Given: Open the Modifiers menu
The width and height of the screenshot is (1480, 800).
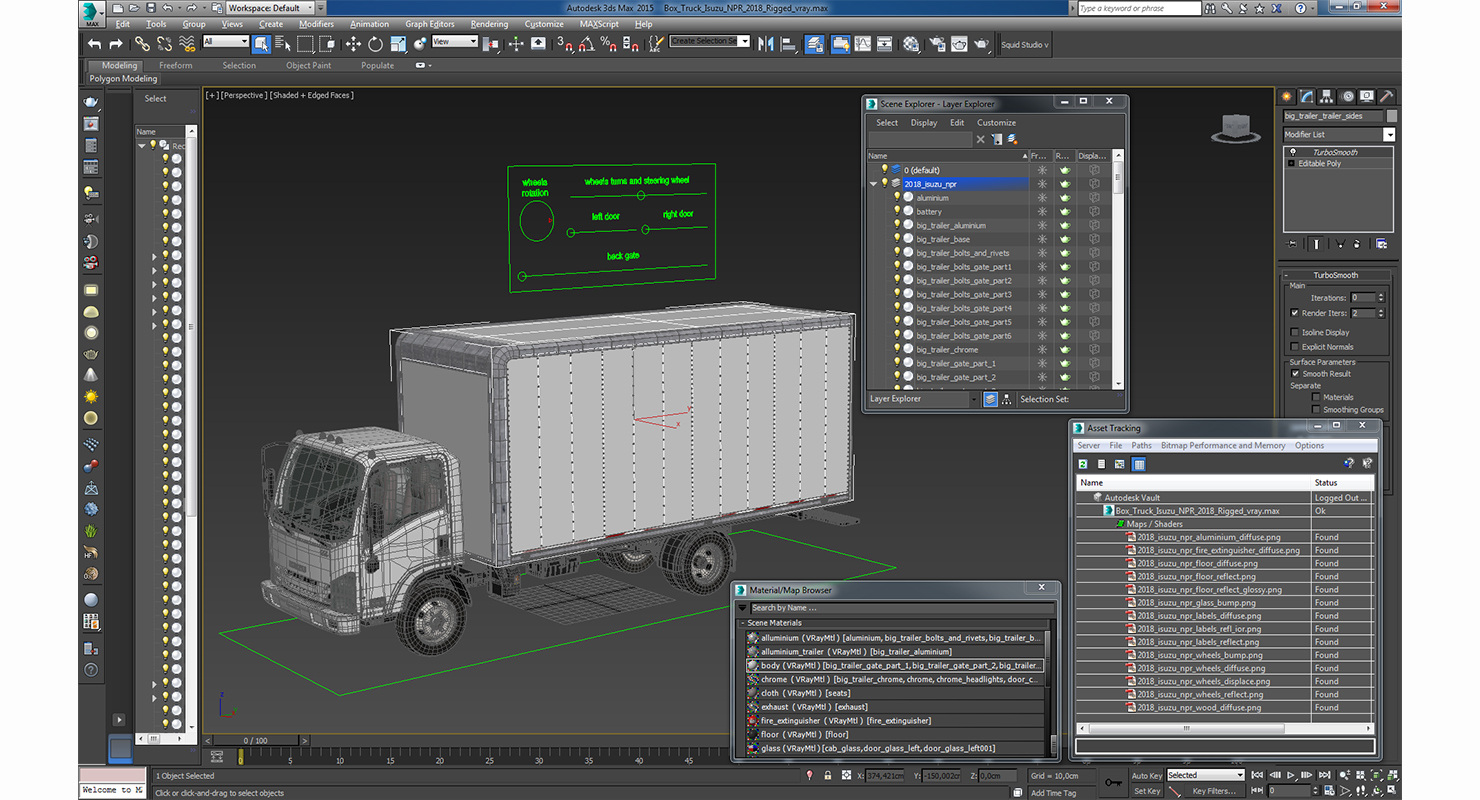Looking at the screenshot, I should pyautogui.click(x=316, y=24).
